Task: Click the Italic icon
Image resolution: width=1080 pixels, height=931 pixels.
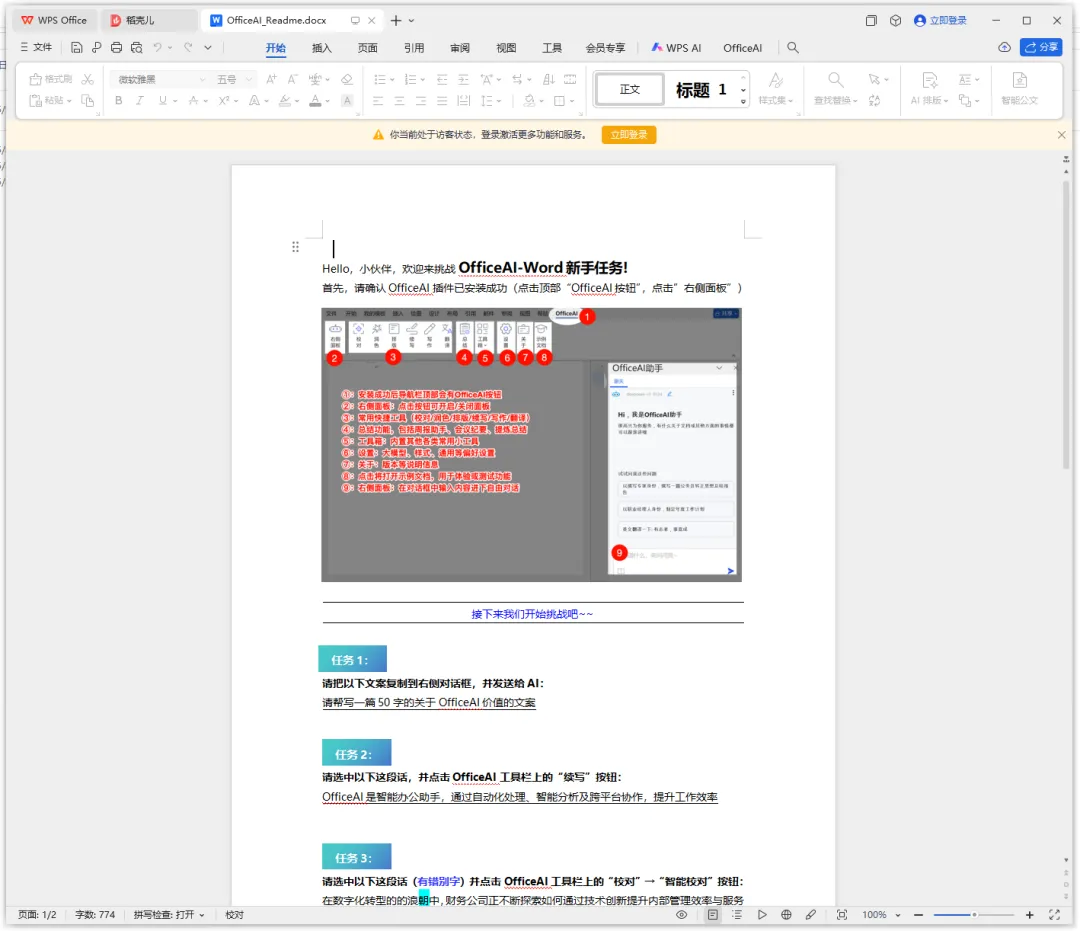Action: coord(140,101)
